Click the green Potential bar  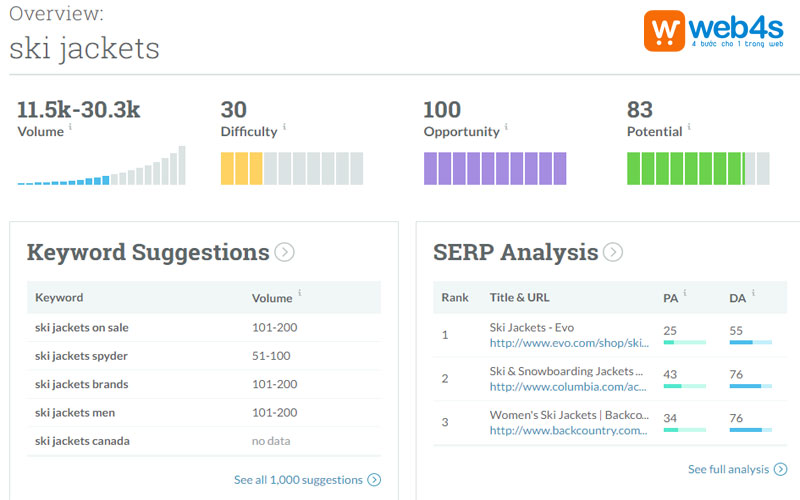[685, 168]
